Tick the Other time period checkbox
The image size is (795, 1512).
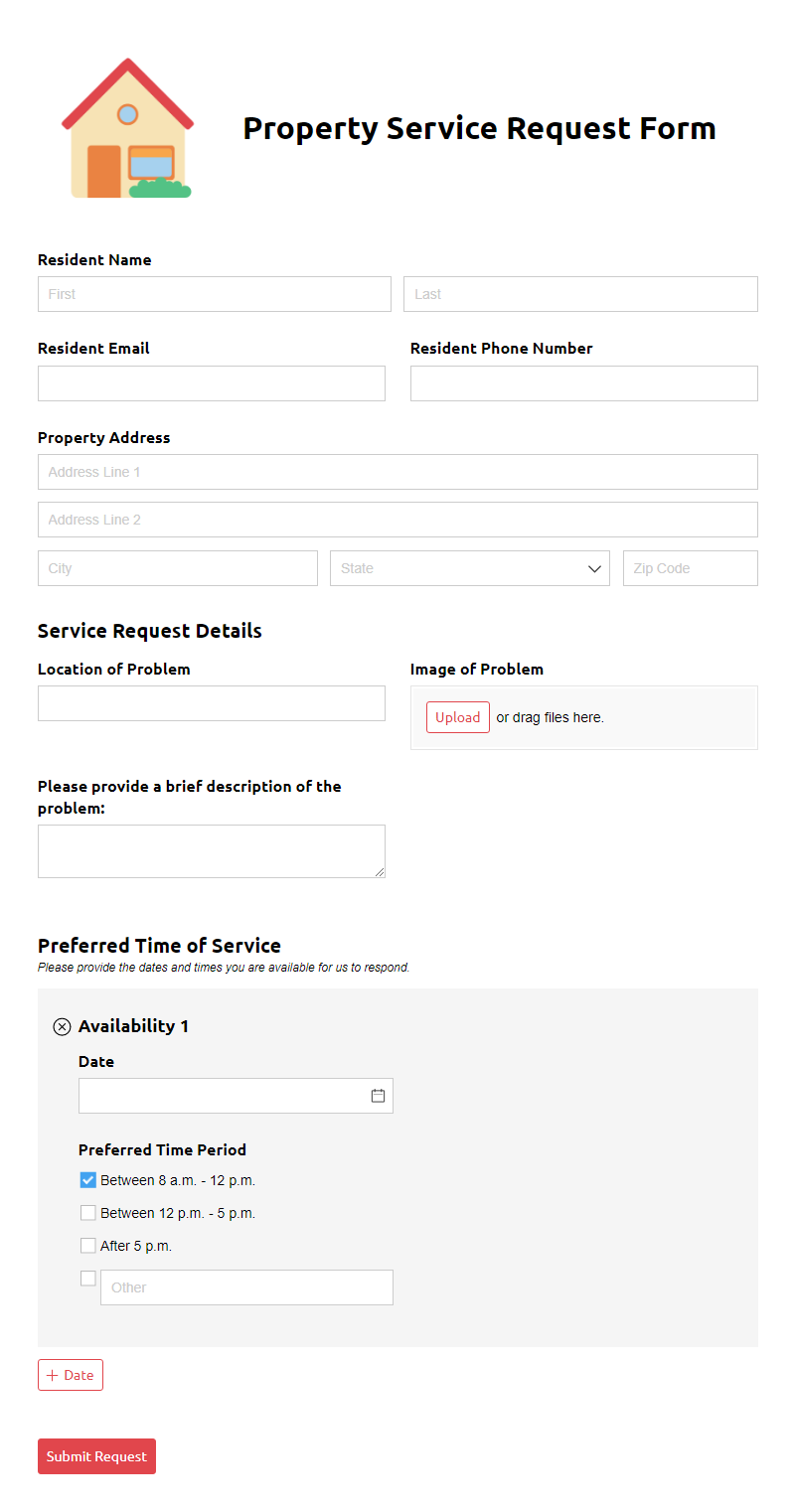pyautogui.click(x=88, y=1279)
